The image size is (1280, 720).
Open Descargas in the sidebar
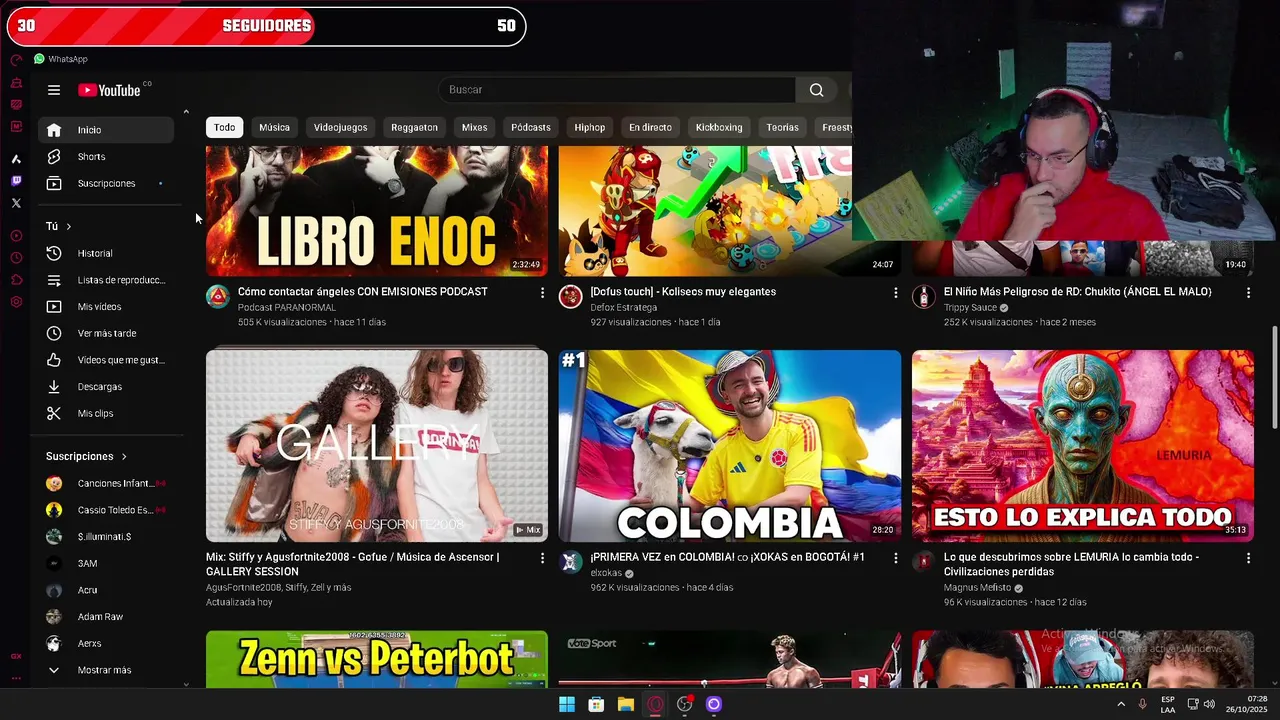(x=106, y=387)
